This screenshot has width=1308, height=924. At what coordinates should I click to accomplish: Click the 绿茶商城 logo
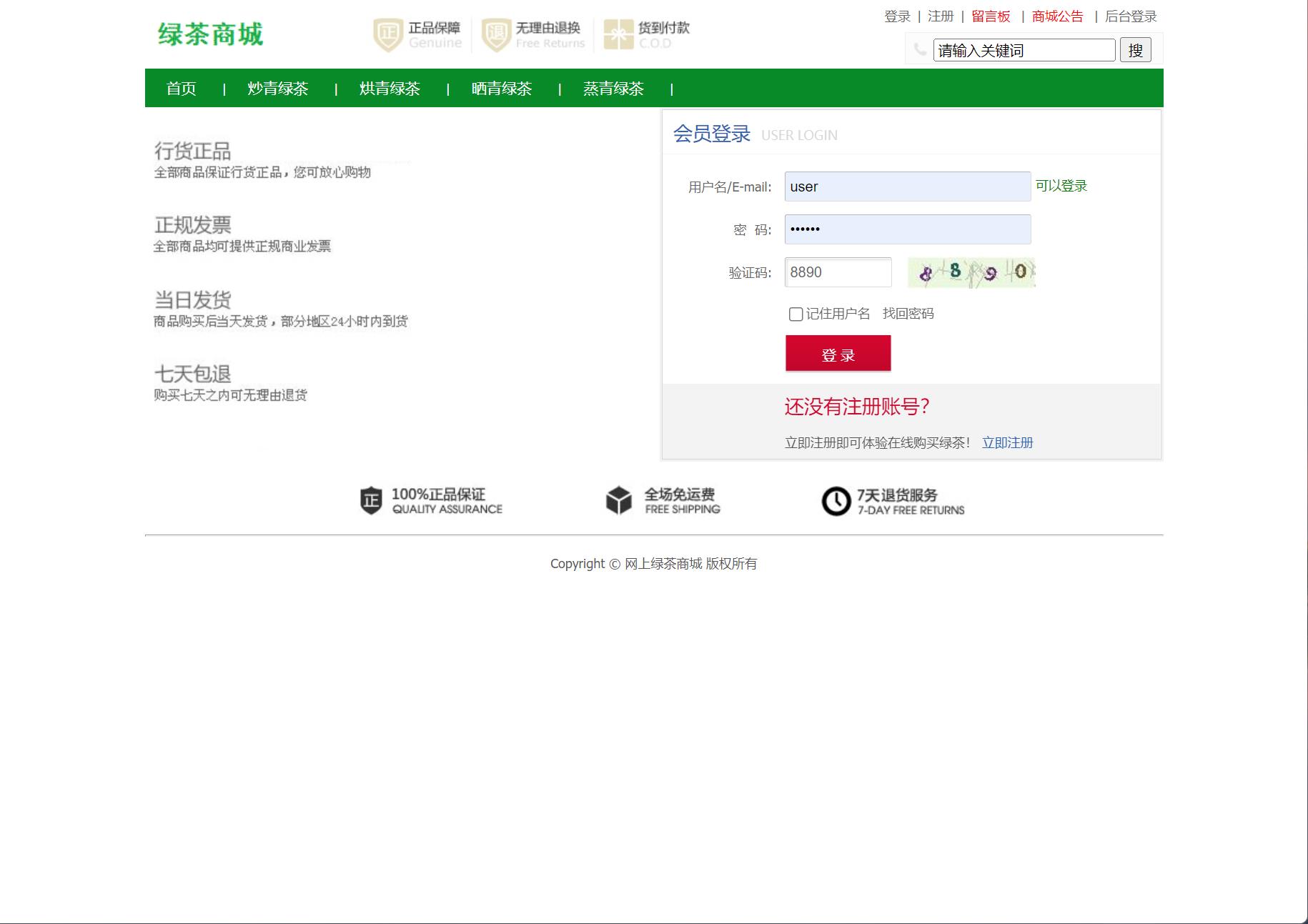(x=210, y=33)
